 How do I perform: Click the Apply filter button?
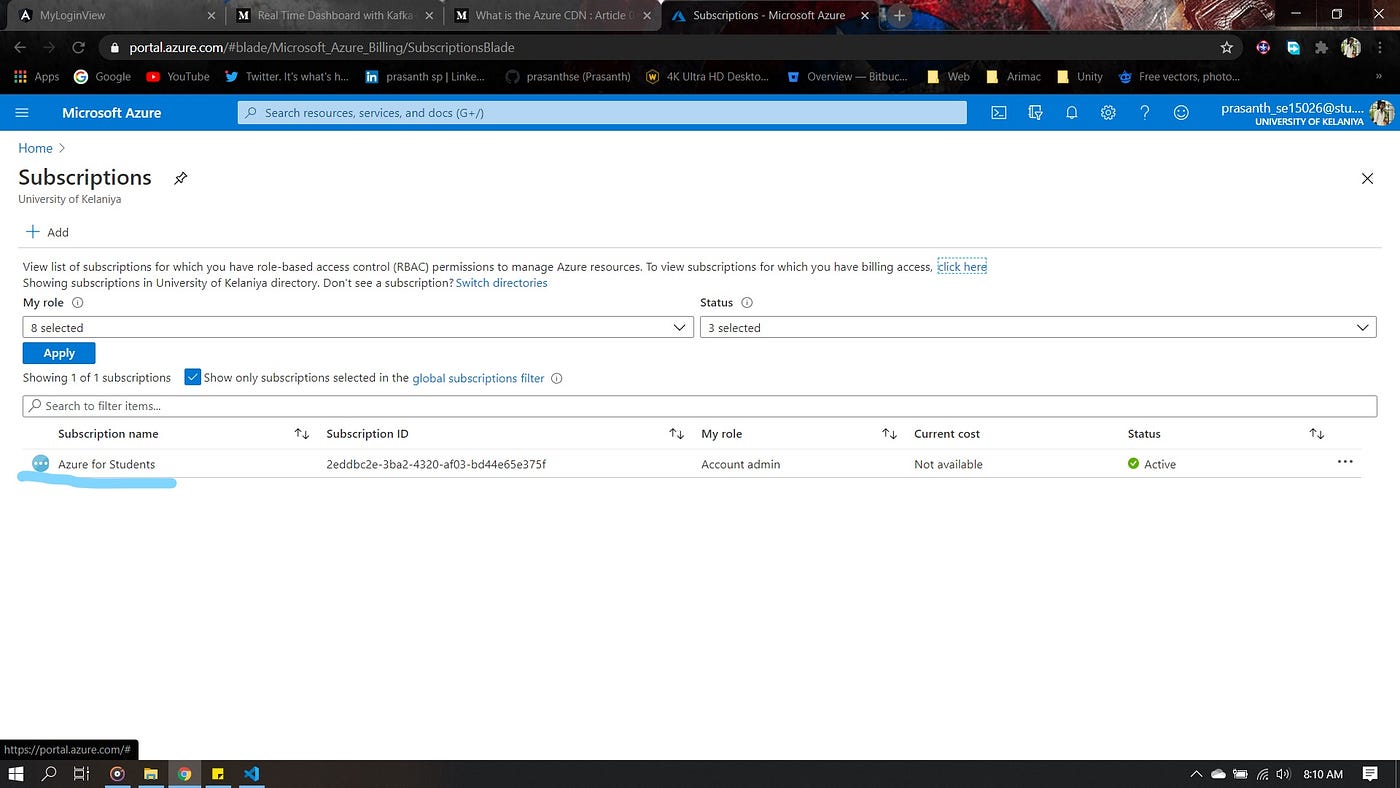59,353
